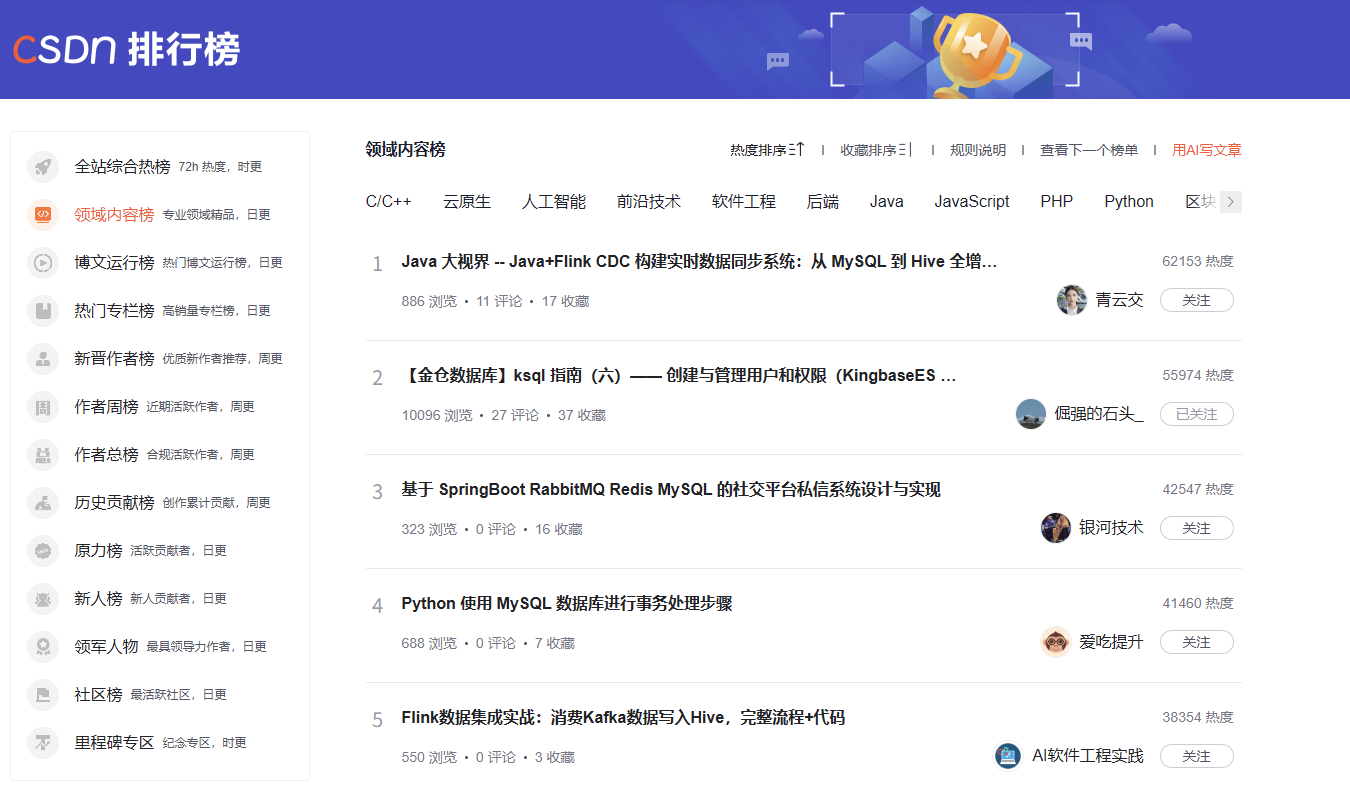Select the 前沿技术 category tab
The height and width of the screenshot is (795, 1350).
(x=649, y=202)
